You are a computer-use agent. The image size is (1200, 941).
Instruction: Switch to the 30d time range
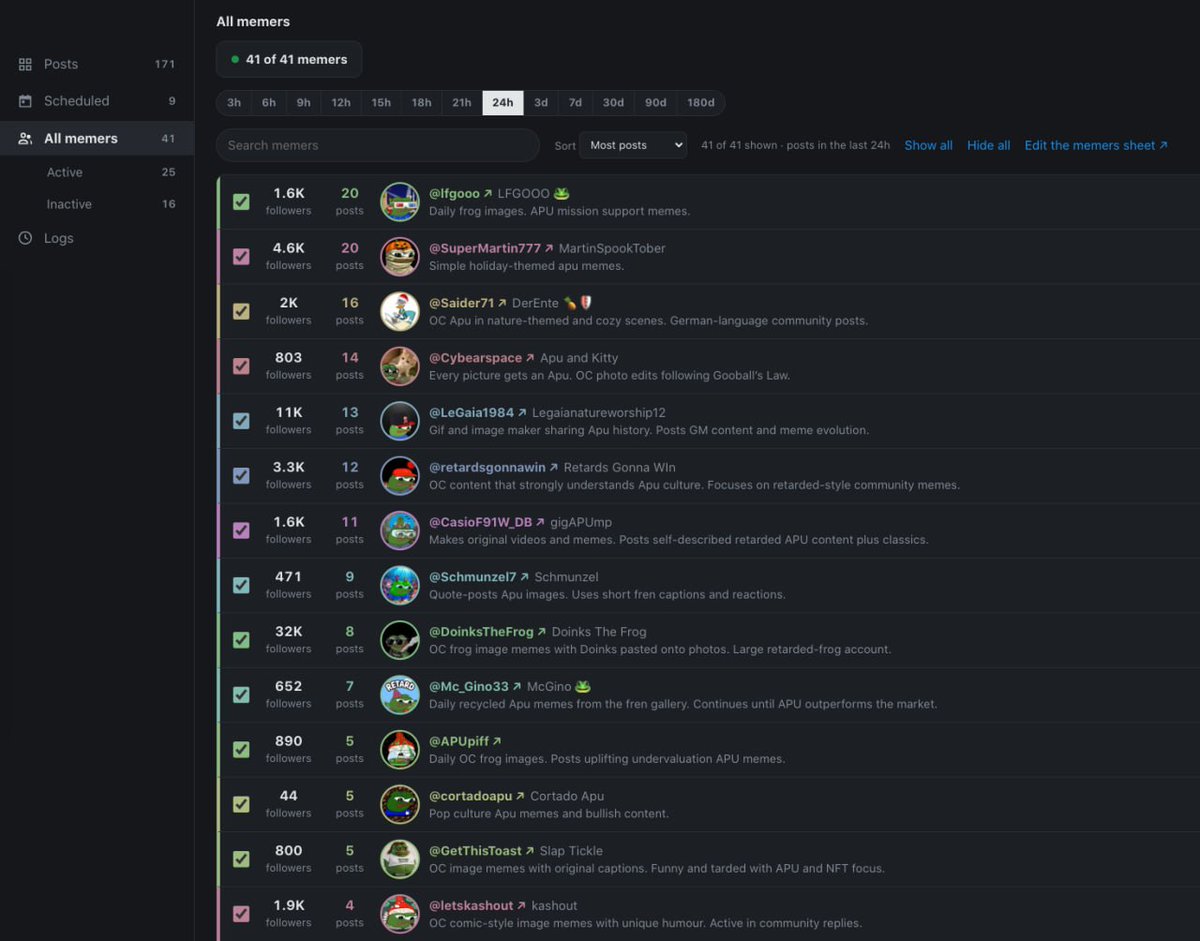point(613,103)
